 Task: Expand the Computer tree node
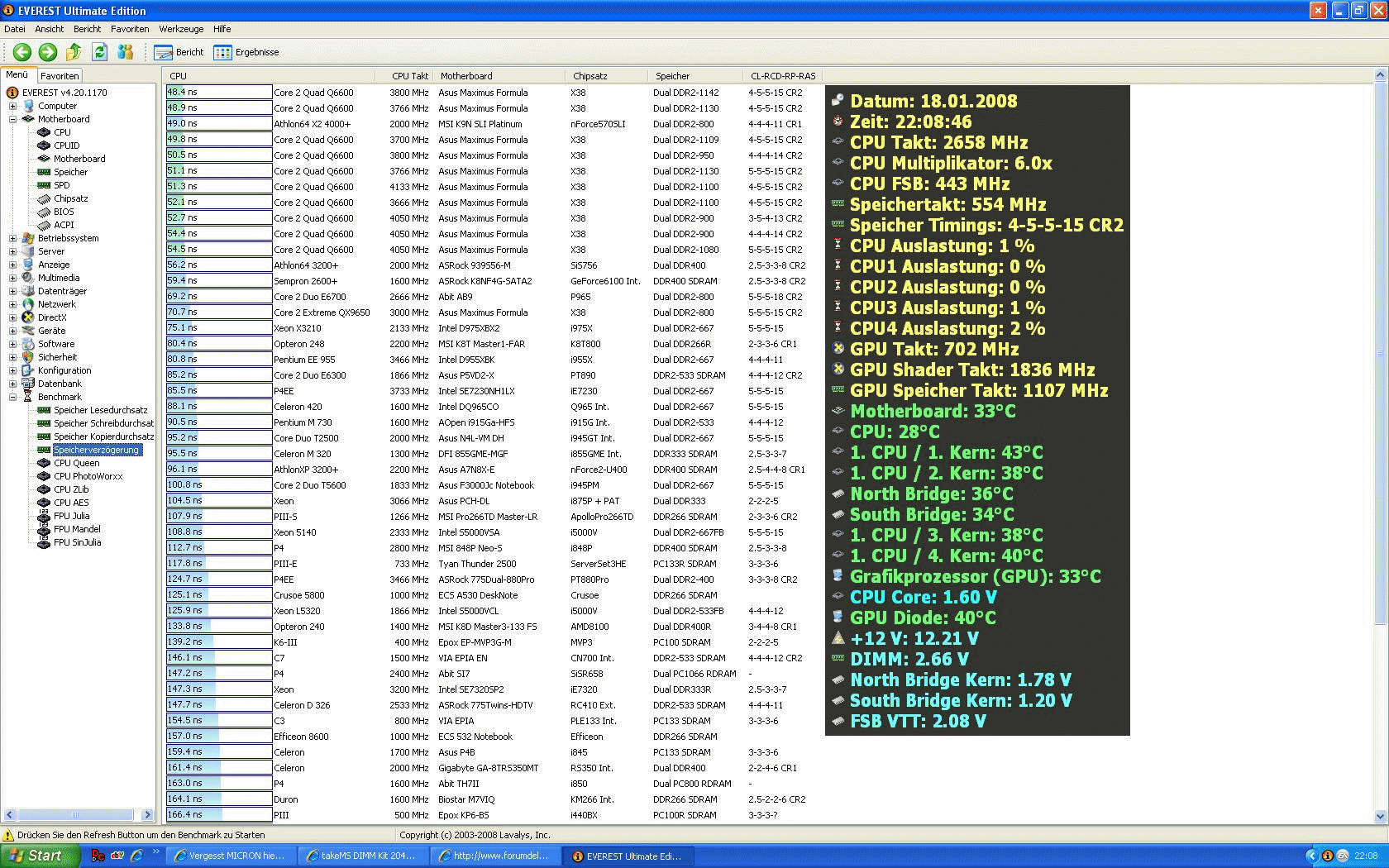point(12,106)
